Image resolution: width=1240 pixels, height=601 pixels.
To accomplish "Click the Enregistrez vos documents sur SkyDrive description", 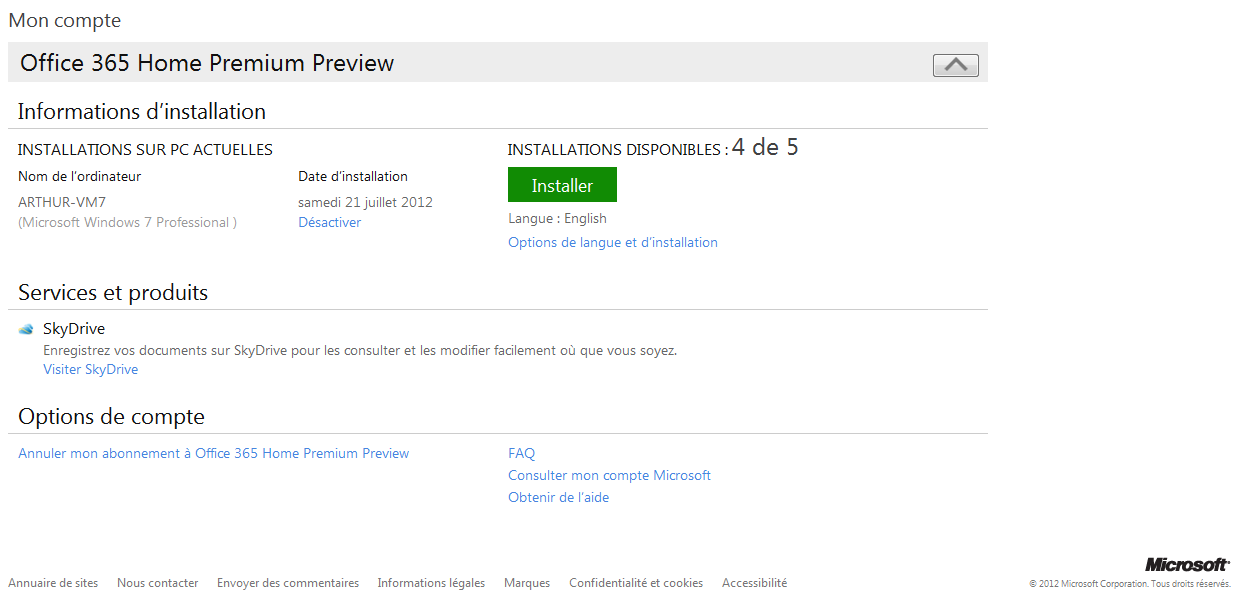I will (x=360, y=351).
